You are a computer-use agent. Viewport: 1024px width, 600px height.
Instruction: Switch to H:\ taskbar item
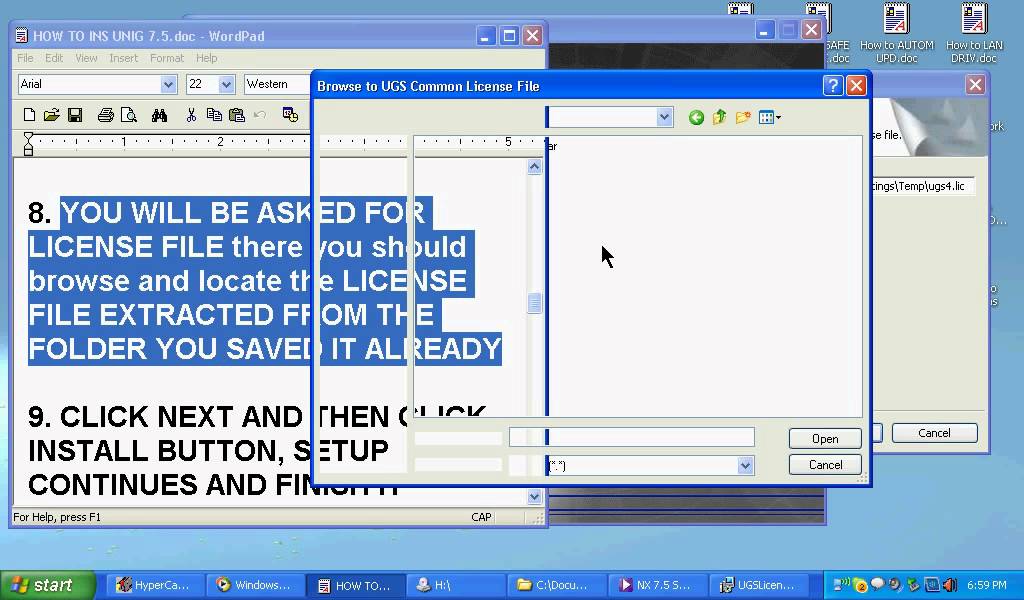456,585
